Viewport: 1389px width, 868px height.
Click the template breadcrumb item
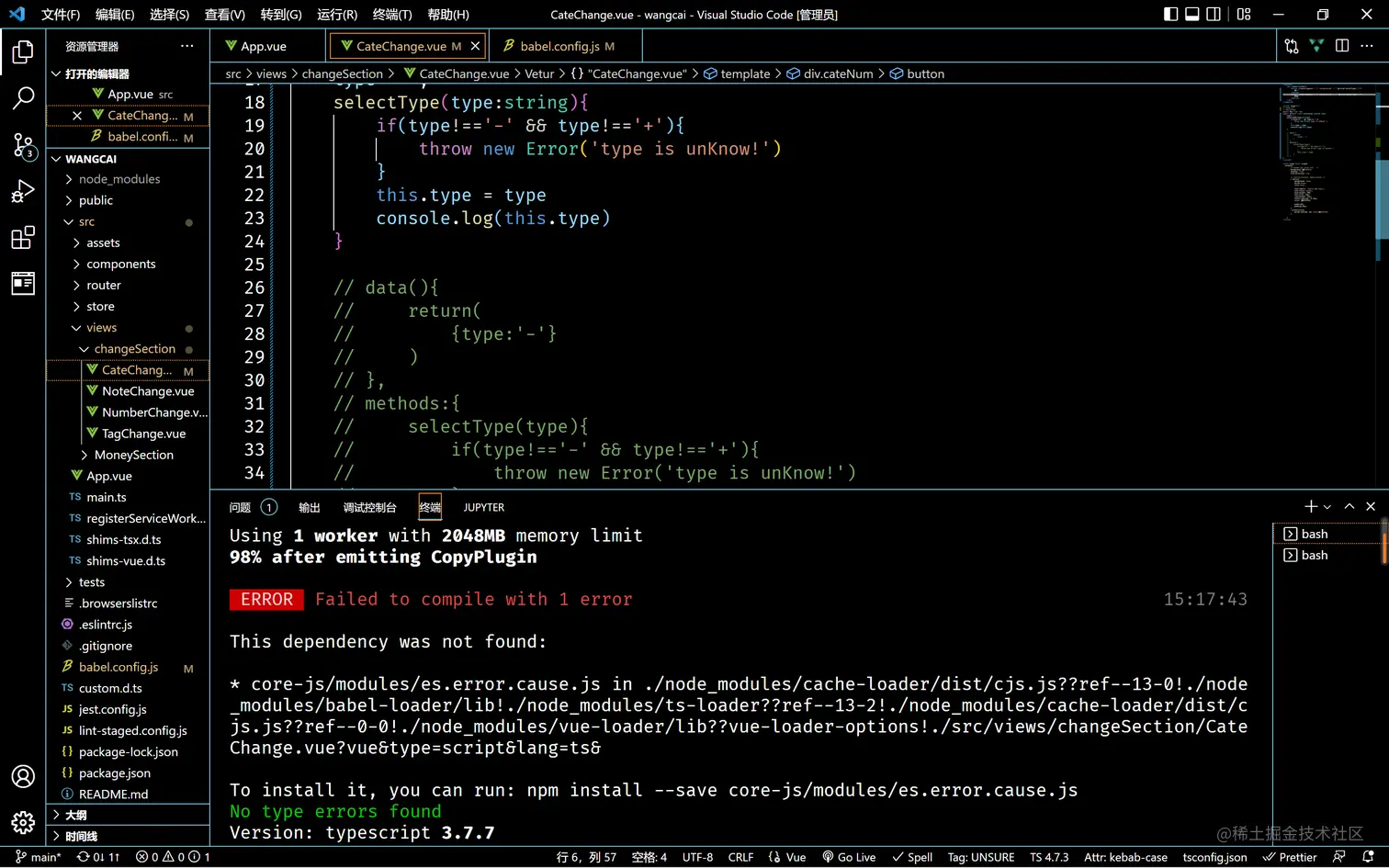point(737,73)
